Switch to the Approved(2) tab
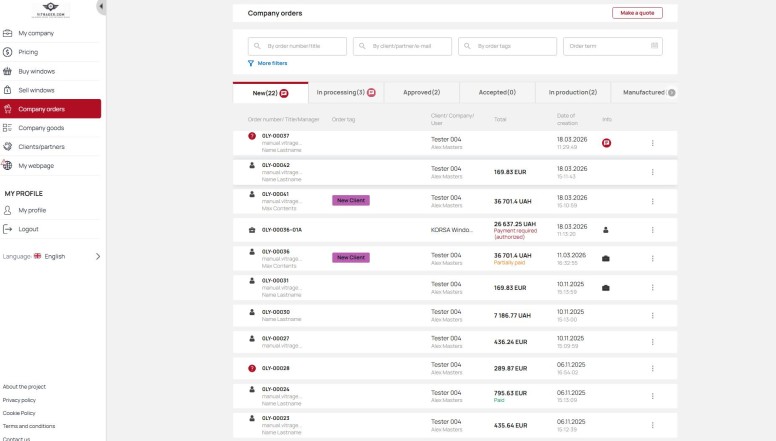This screenshot has height=441, width=776. [x=422, y=92]
